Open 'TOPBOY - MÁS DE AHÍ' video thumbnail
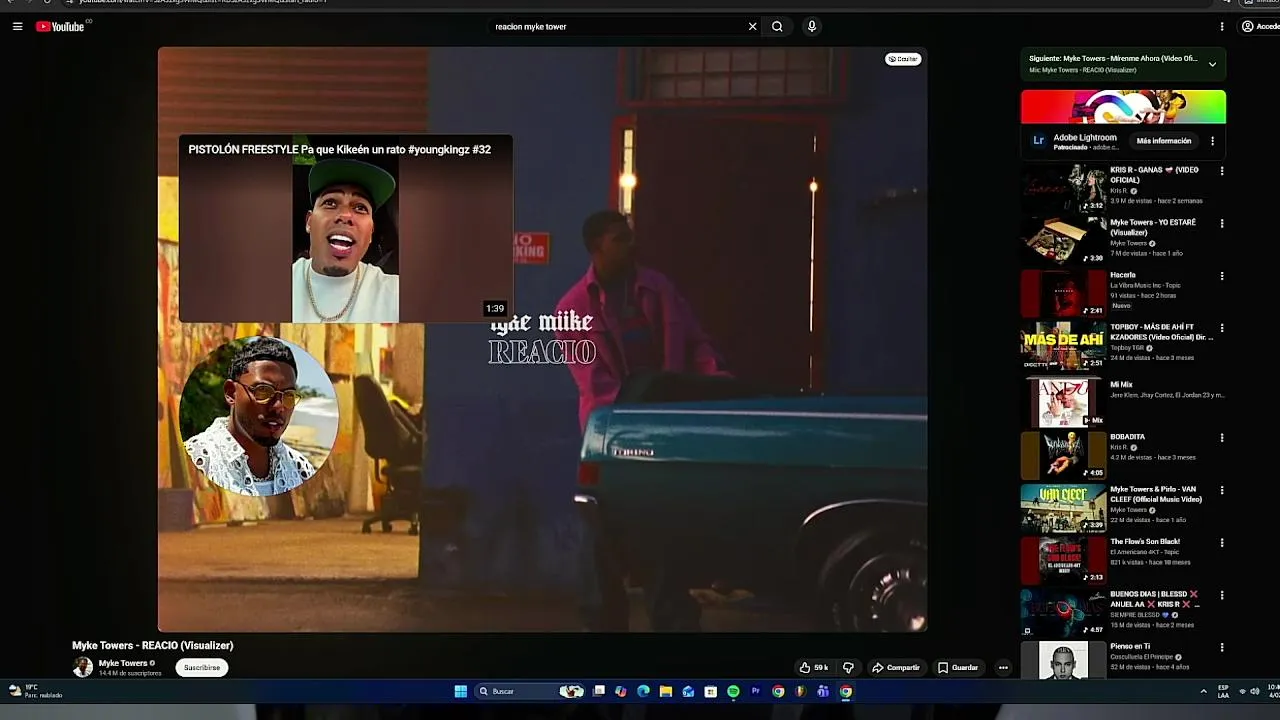The width and height of the screenshot is (1280, 720). pos(1063,346)
